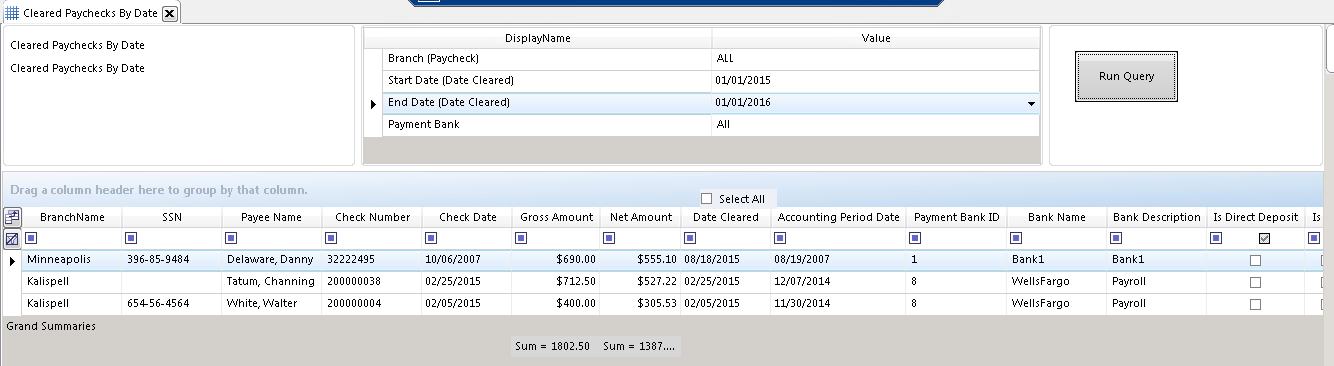Click check date 10/06/2007 cell
Viewport: 1334px width, 366px height.
click(467, 260)
